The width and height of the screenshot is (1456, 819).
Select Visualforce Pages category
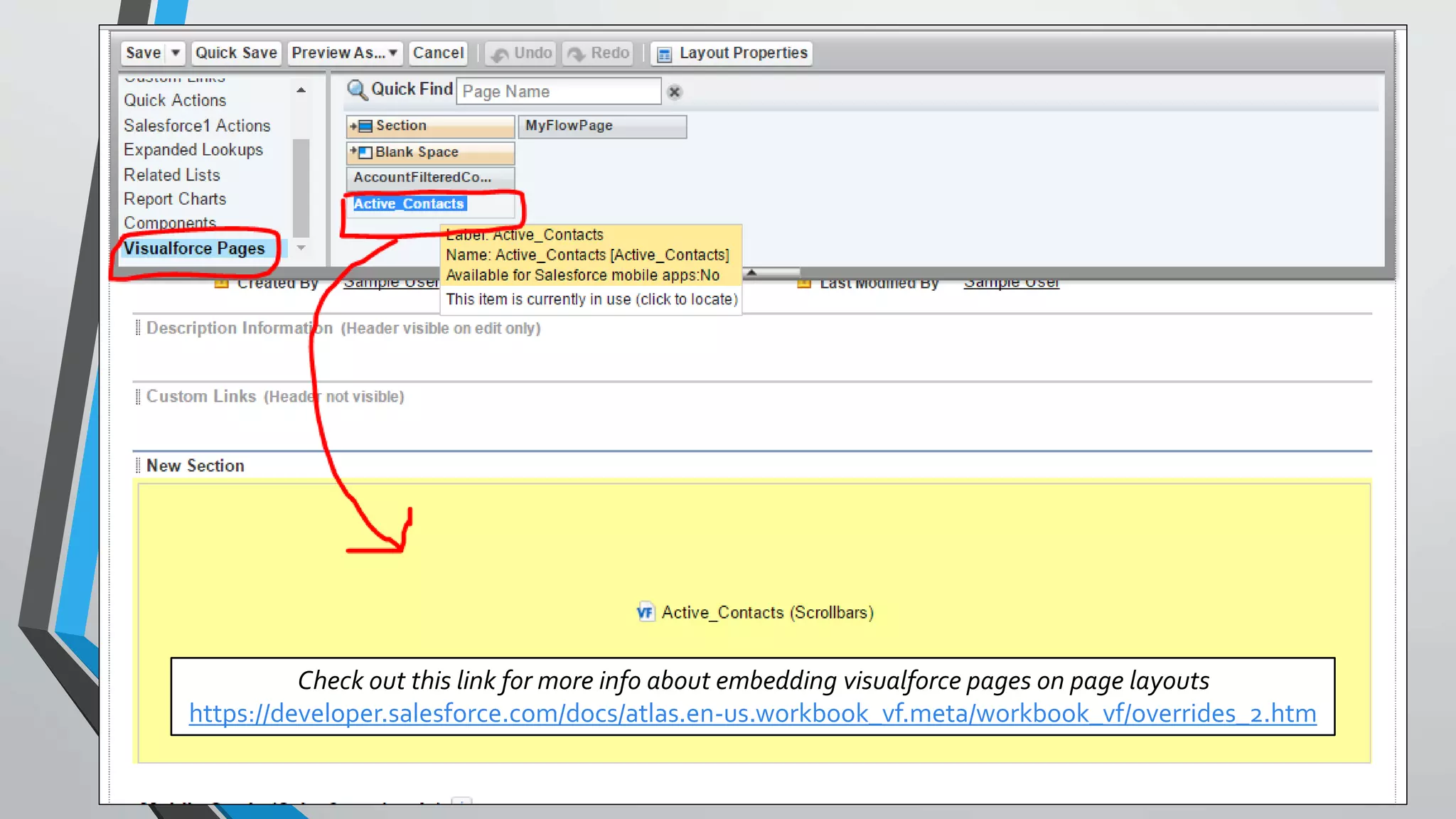pyautogui.click(x=194, y=248)
